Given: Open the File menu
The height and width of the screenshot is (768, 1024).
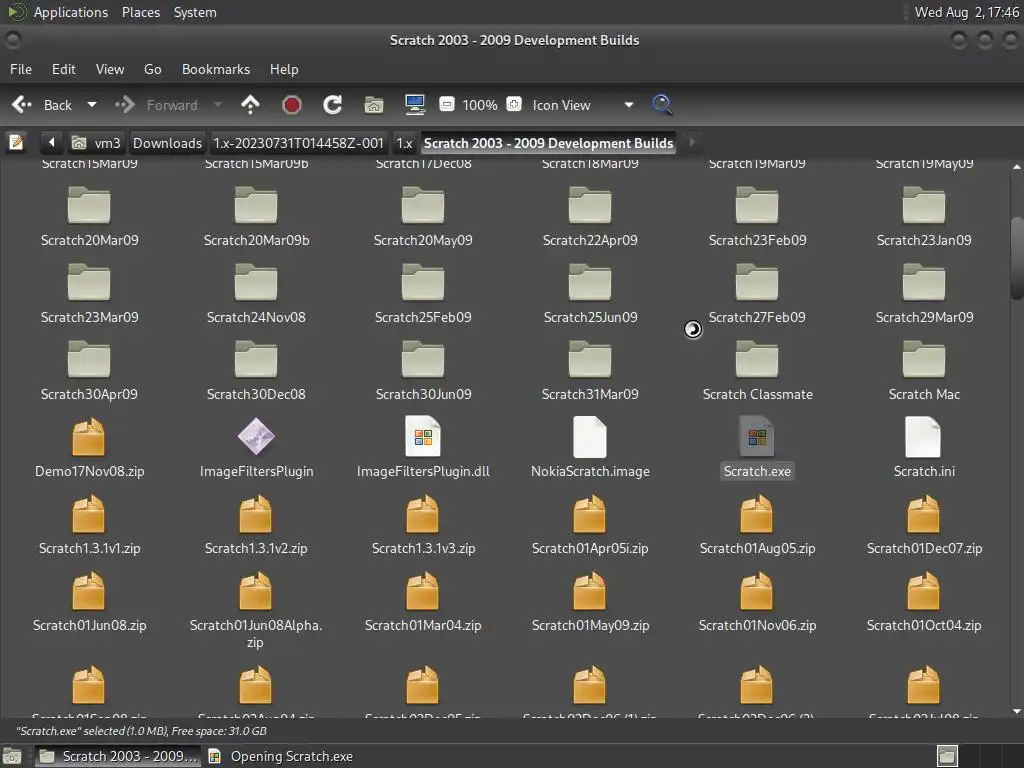Looking at the screenshot, I should tap(21, 69).
